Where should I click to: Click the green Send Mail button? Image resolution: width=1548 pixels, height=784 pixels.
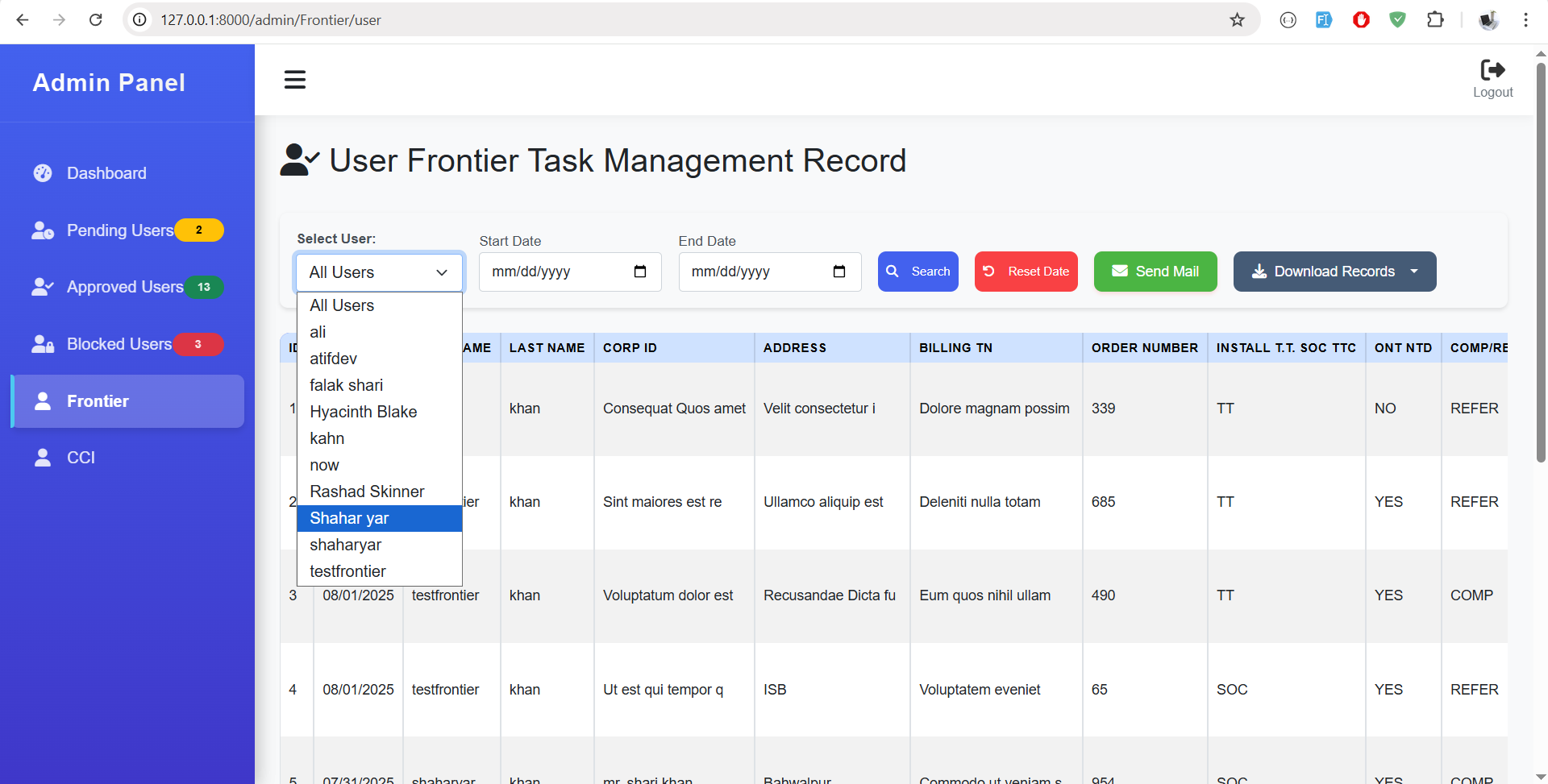pos(1155,272)
